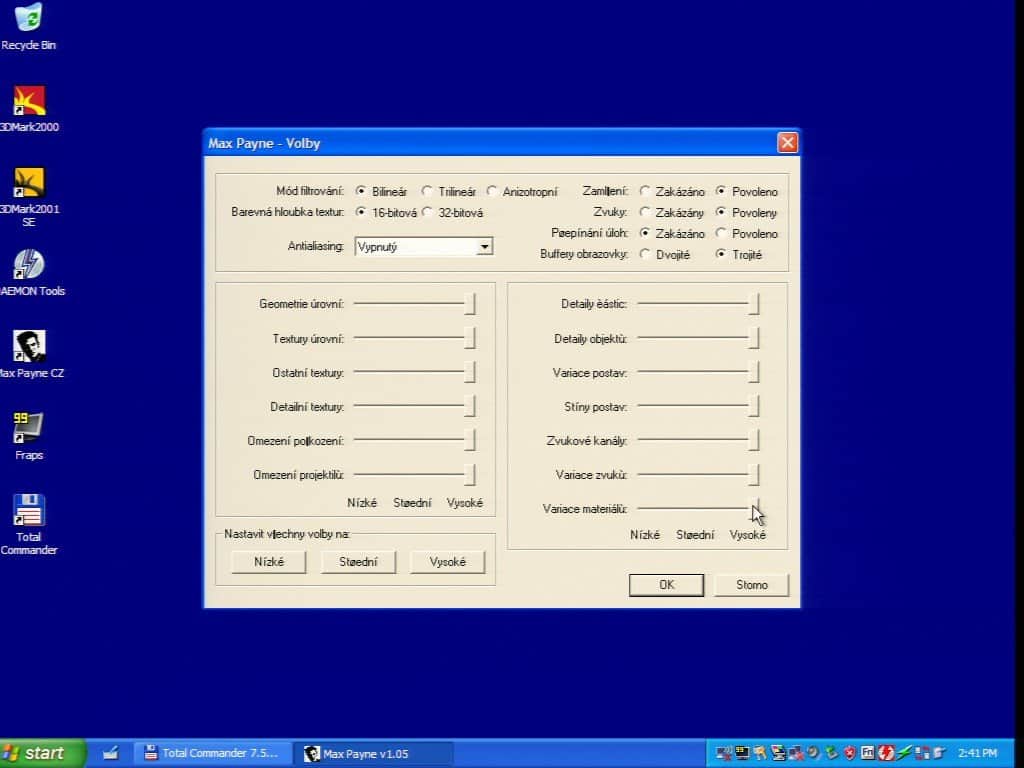Viewport: 1024px width, 768px height.
Task: Click the Detaily objektů slider handle
Action: coord(754,338)
